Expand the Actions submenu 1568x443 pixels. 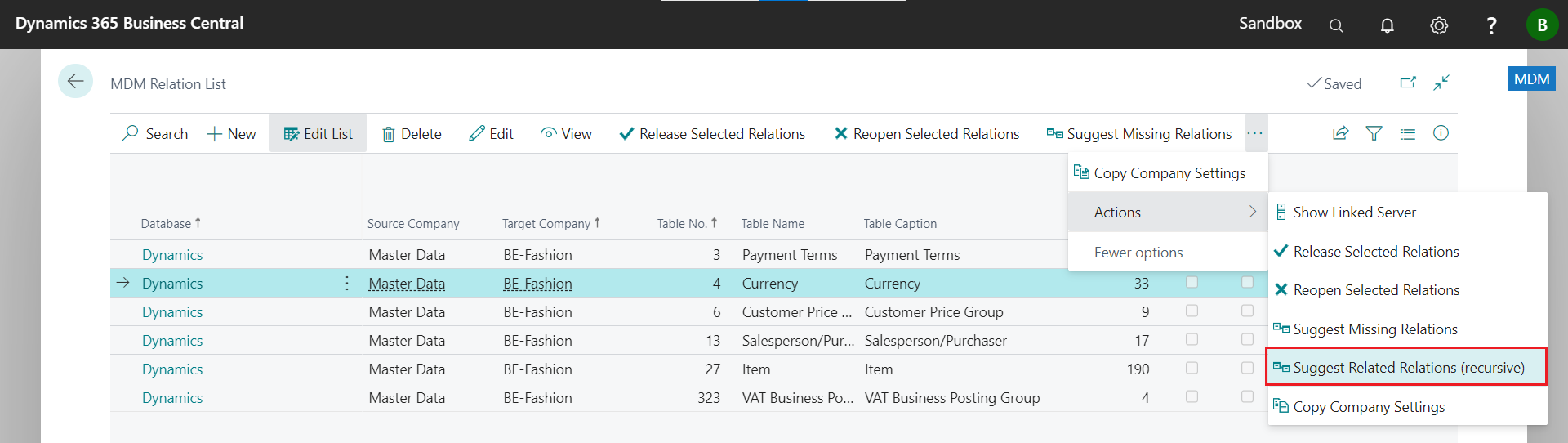click(x=1168, y=213)
